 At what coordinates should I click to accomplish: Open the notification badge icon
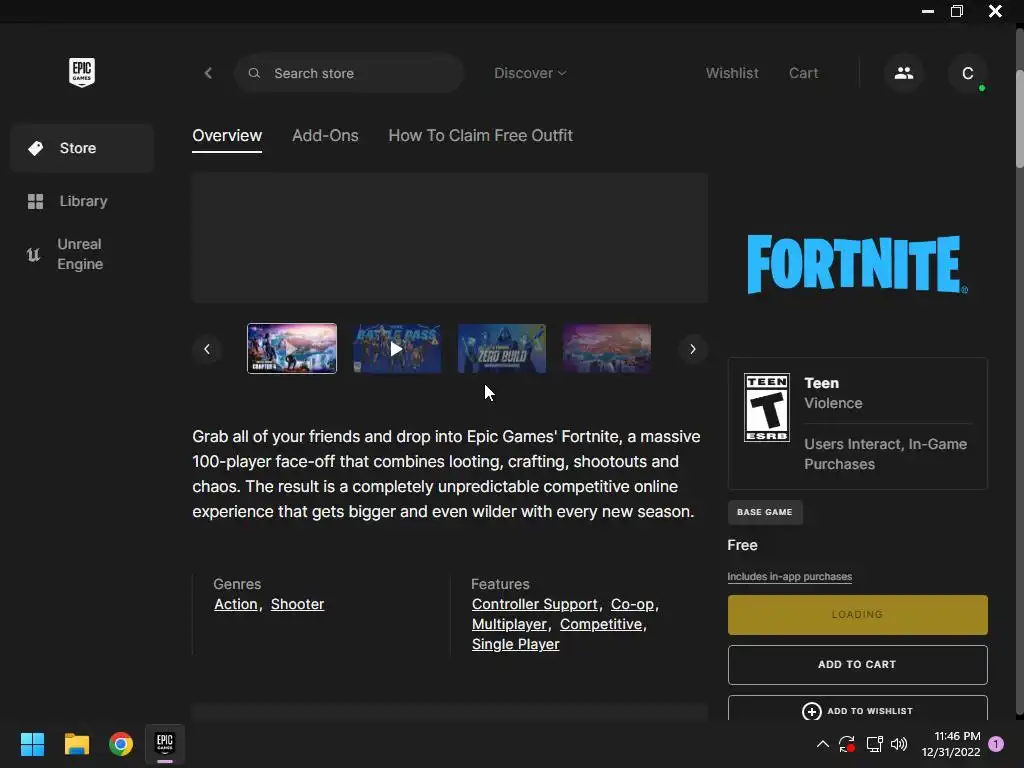point(996,744)
